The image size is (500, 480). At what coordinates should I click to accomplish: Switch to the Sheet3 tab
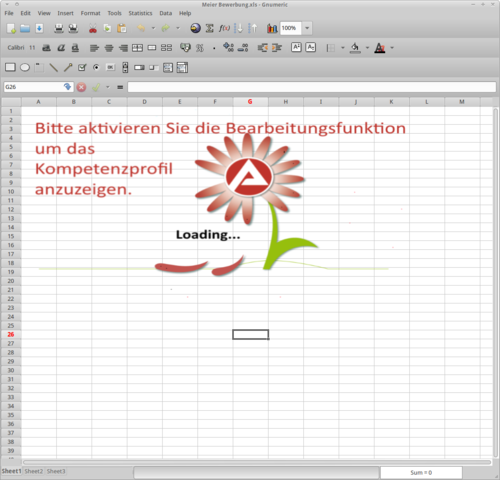click(56, 471)
